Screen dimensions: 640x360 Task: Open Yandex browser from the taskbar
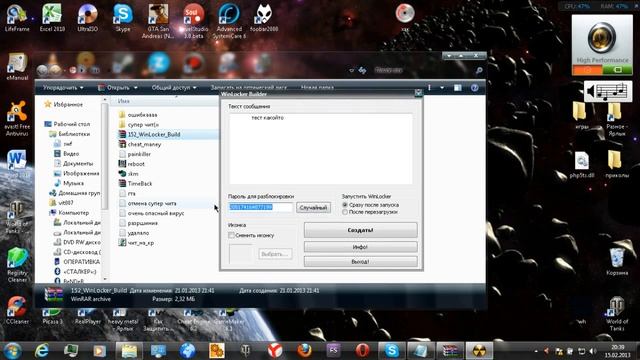point(275,351)
